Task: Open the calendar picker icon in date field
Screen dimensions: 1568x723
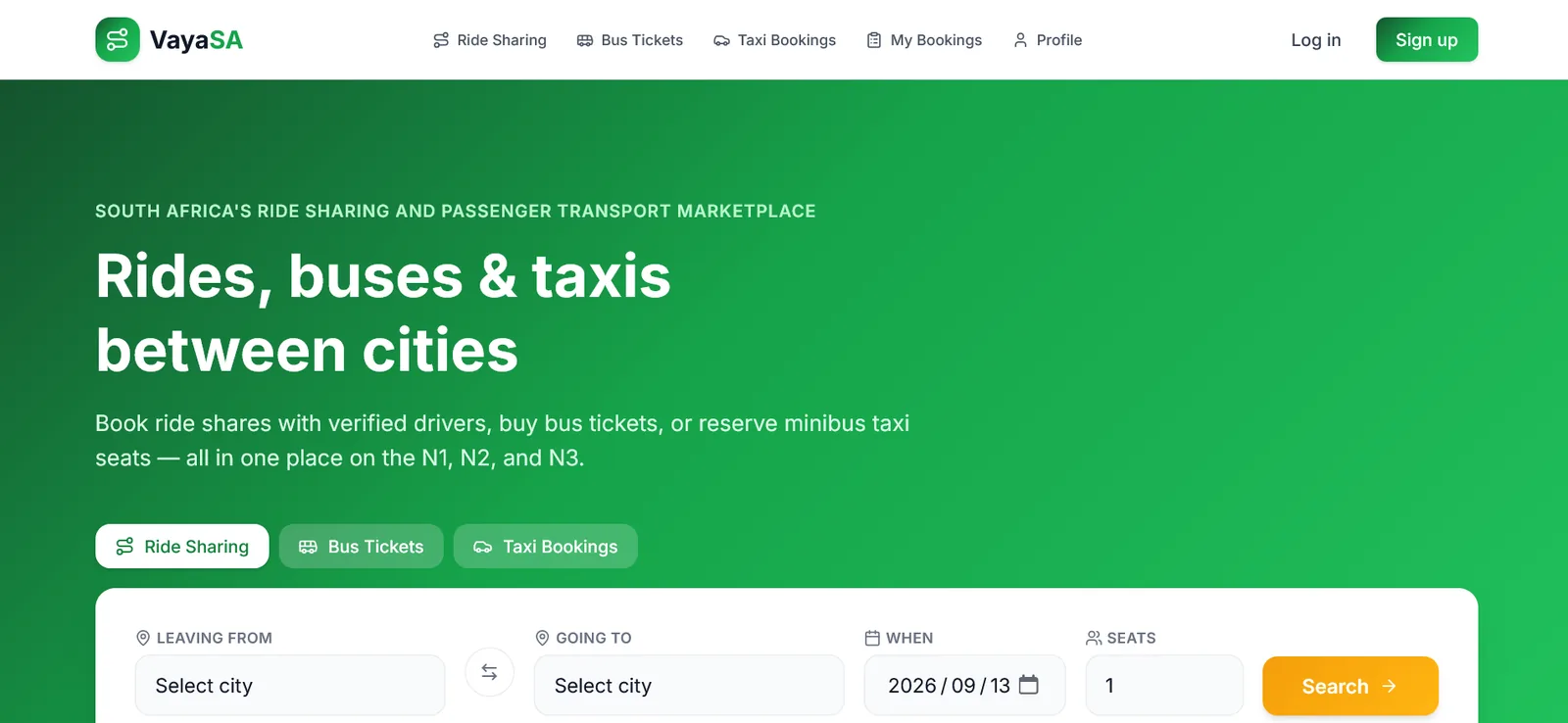Action: (x=1029, y=685)
